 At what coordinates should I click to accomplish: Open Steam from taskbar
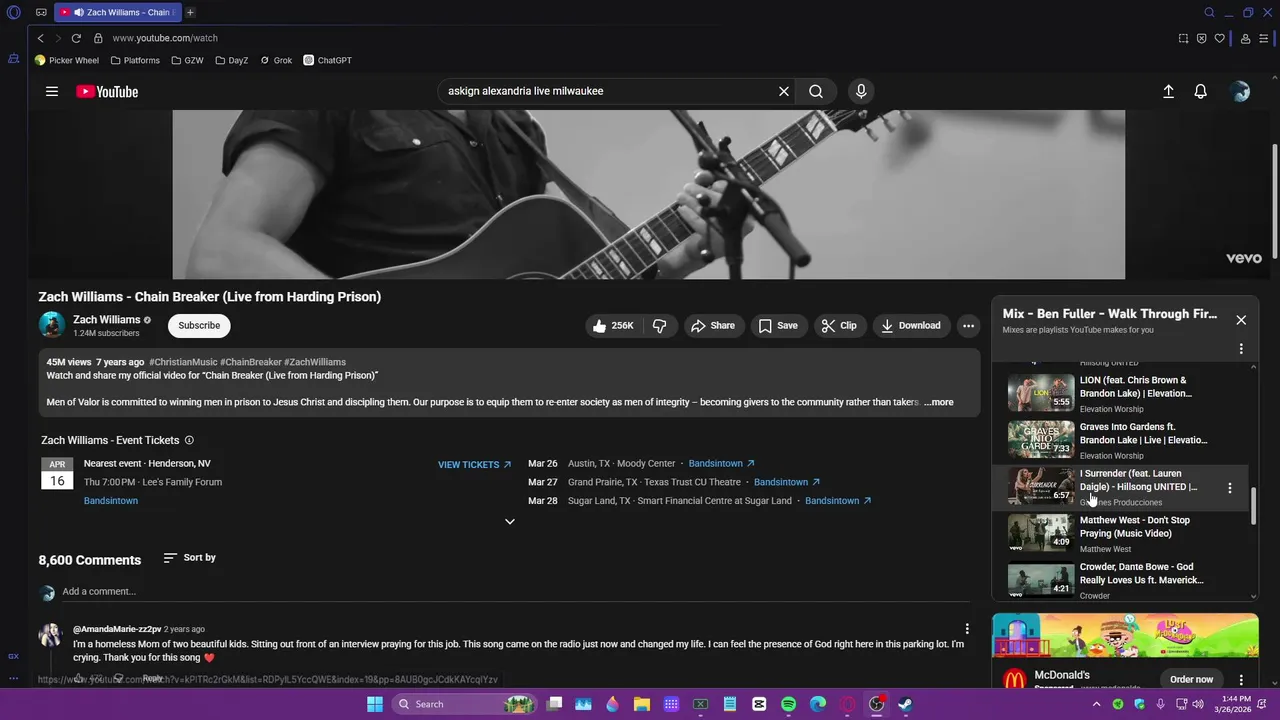[x=905, y=704]
